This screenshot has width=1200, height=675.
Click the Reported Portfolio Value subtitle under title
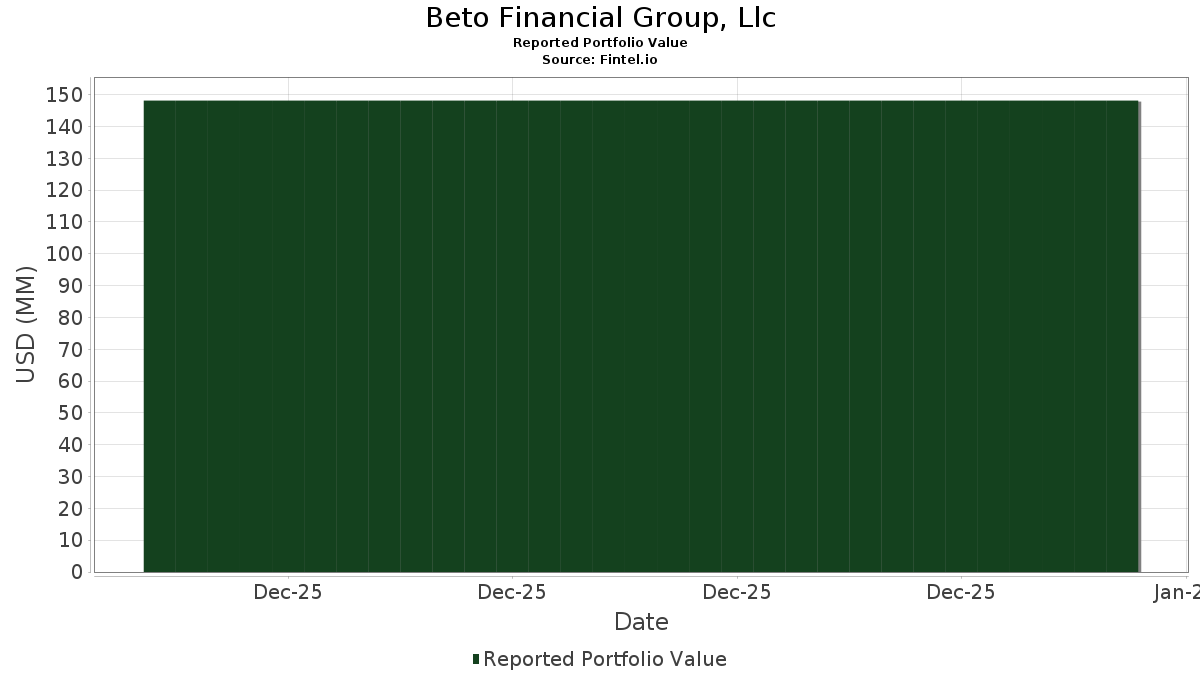(600, 43)
